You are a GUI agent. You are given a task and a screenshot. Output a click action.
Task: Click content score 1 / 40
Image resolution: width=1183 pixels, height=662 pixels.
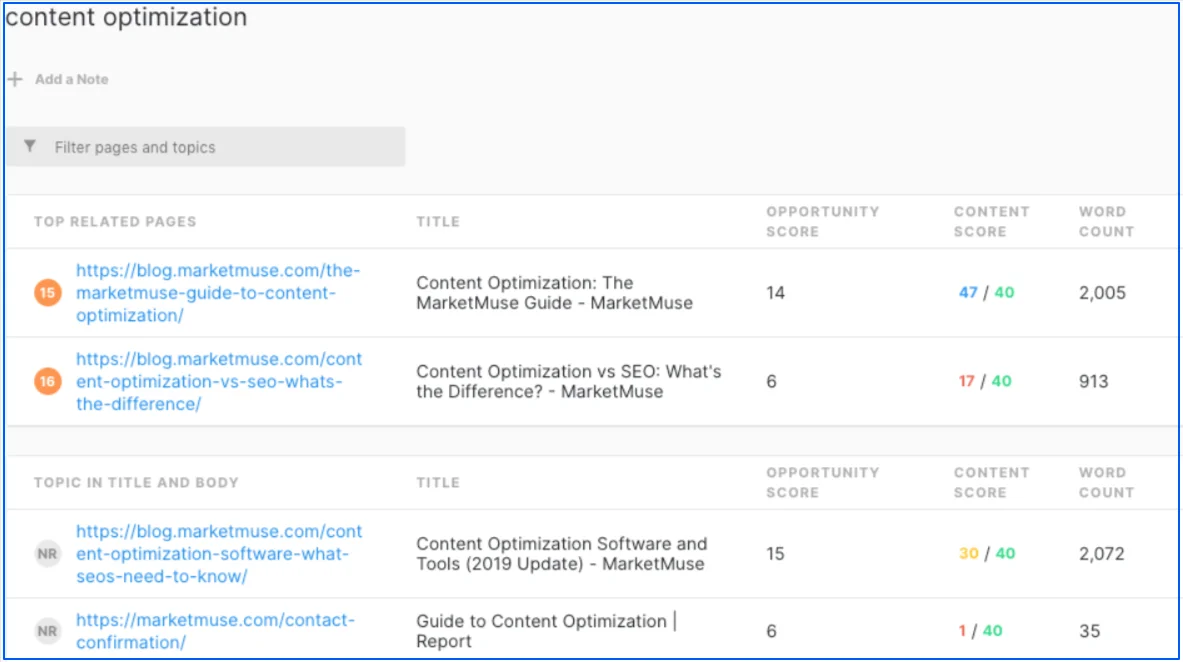(980, 631)
